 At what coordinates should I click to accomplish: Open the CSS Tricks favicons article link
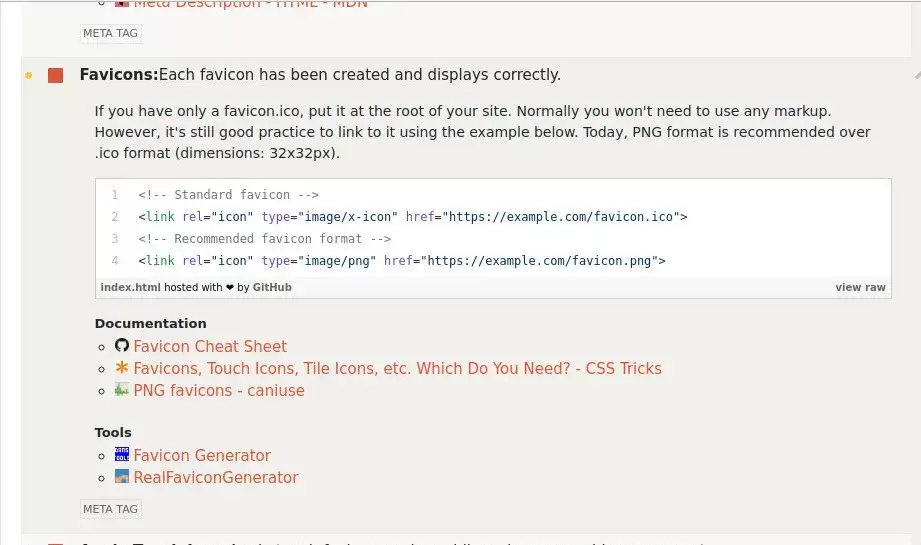click(397, 368)
